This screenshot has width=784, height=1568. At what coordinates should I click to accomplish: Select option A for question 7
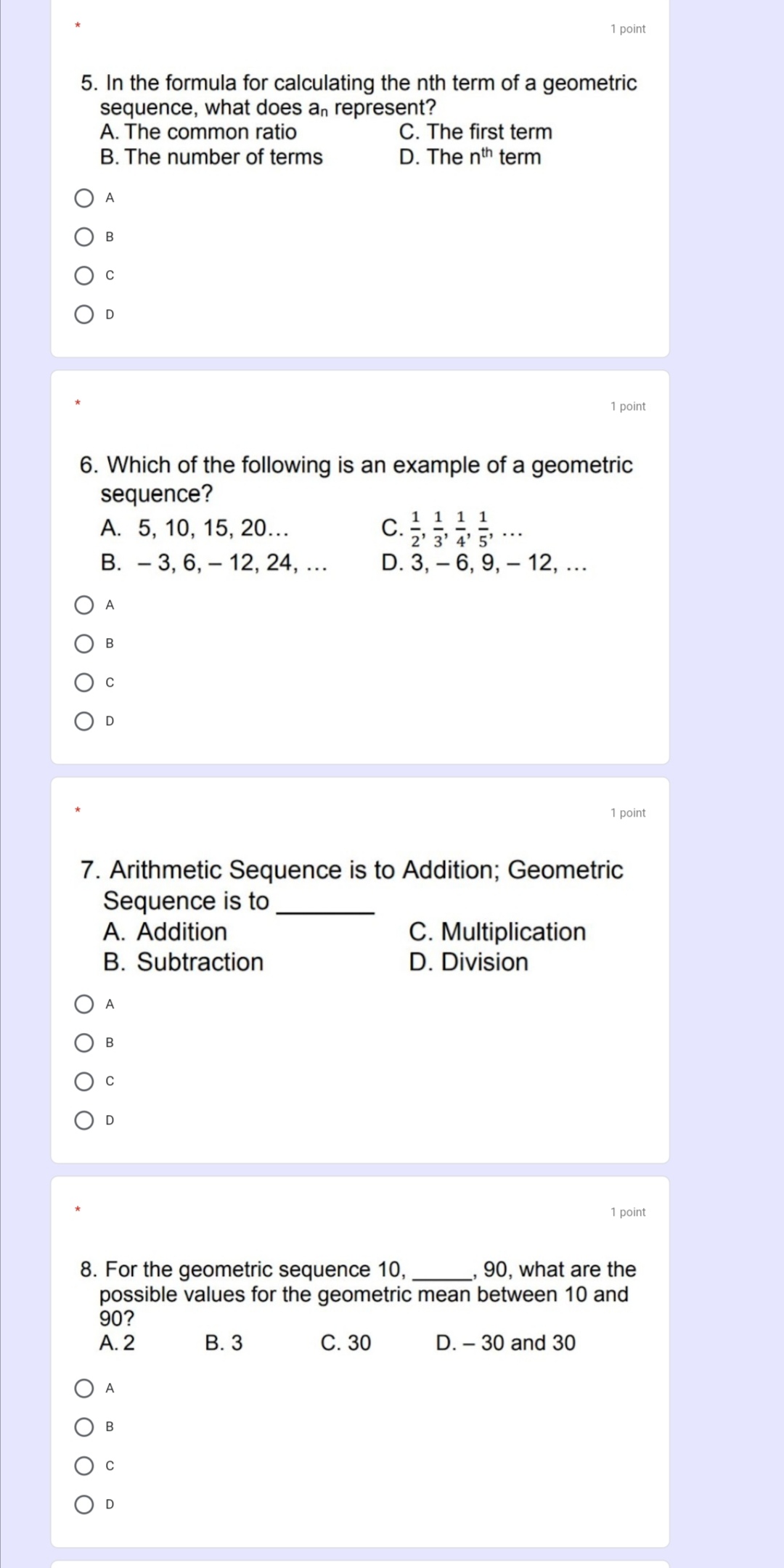83,1004
